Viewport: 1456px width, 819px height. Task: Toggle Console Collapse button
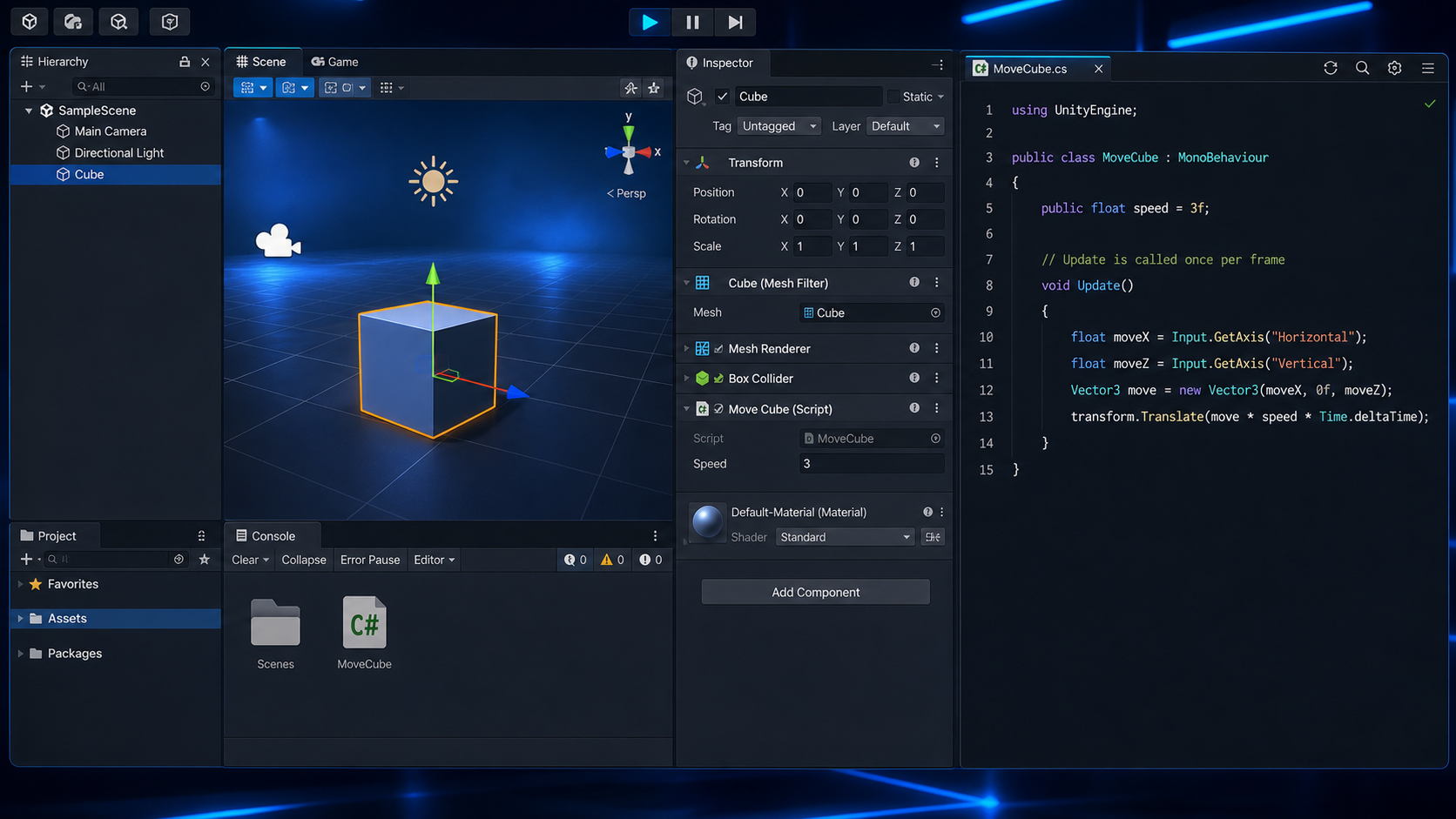pos(304,560)
